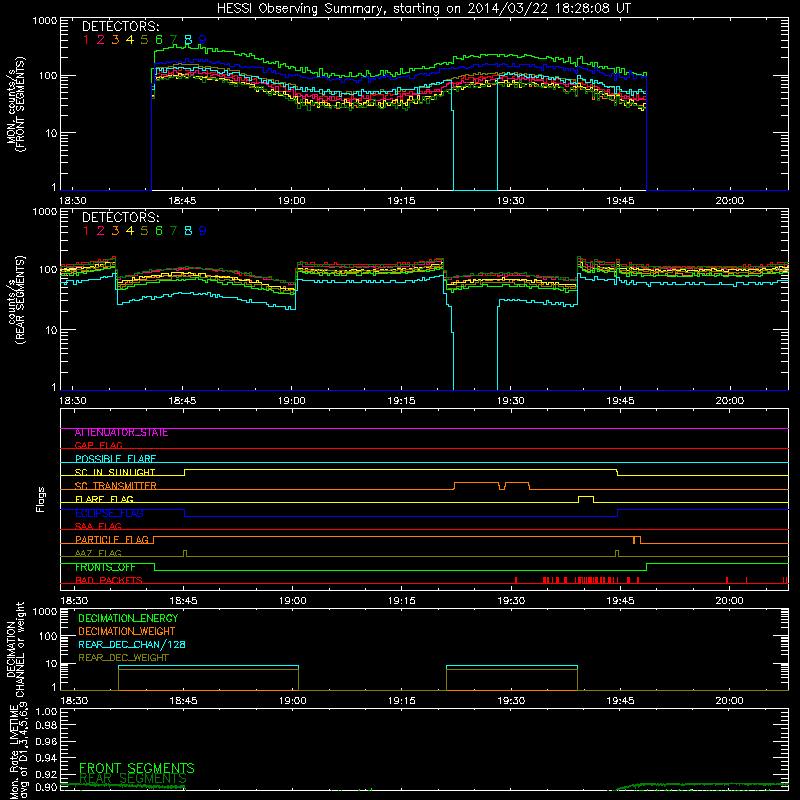The image size is (800, 800).
Task: Pick detector 7 in the rear segments legend
Action: [x=173, y=231]
